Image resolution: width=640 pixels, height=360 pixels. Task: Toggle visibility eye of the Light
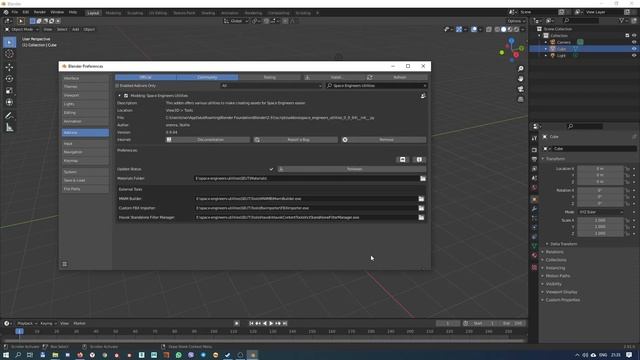tap(634, 56)
